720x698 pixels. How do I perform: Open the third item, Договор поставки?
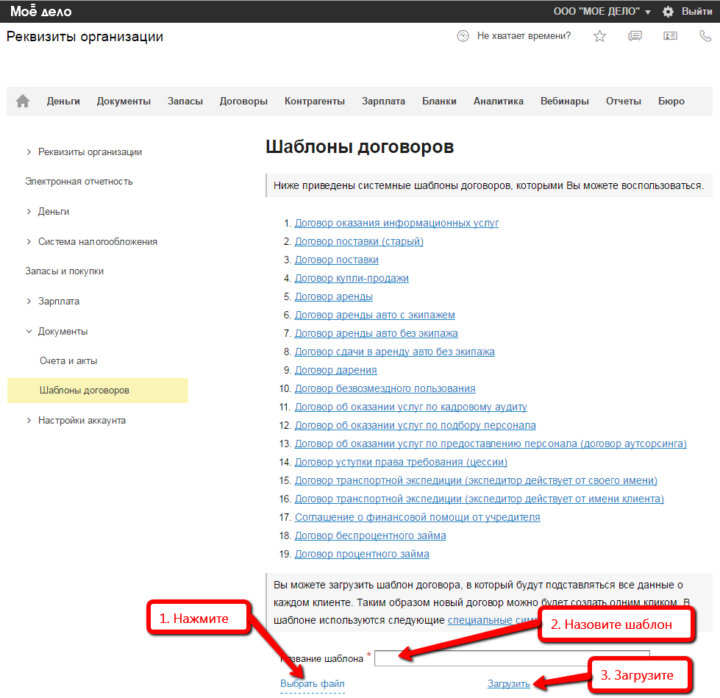click(x=337, y=260)
